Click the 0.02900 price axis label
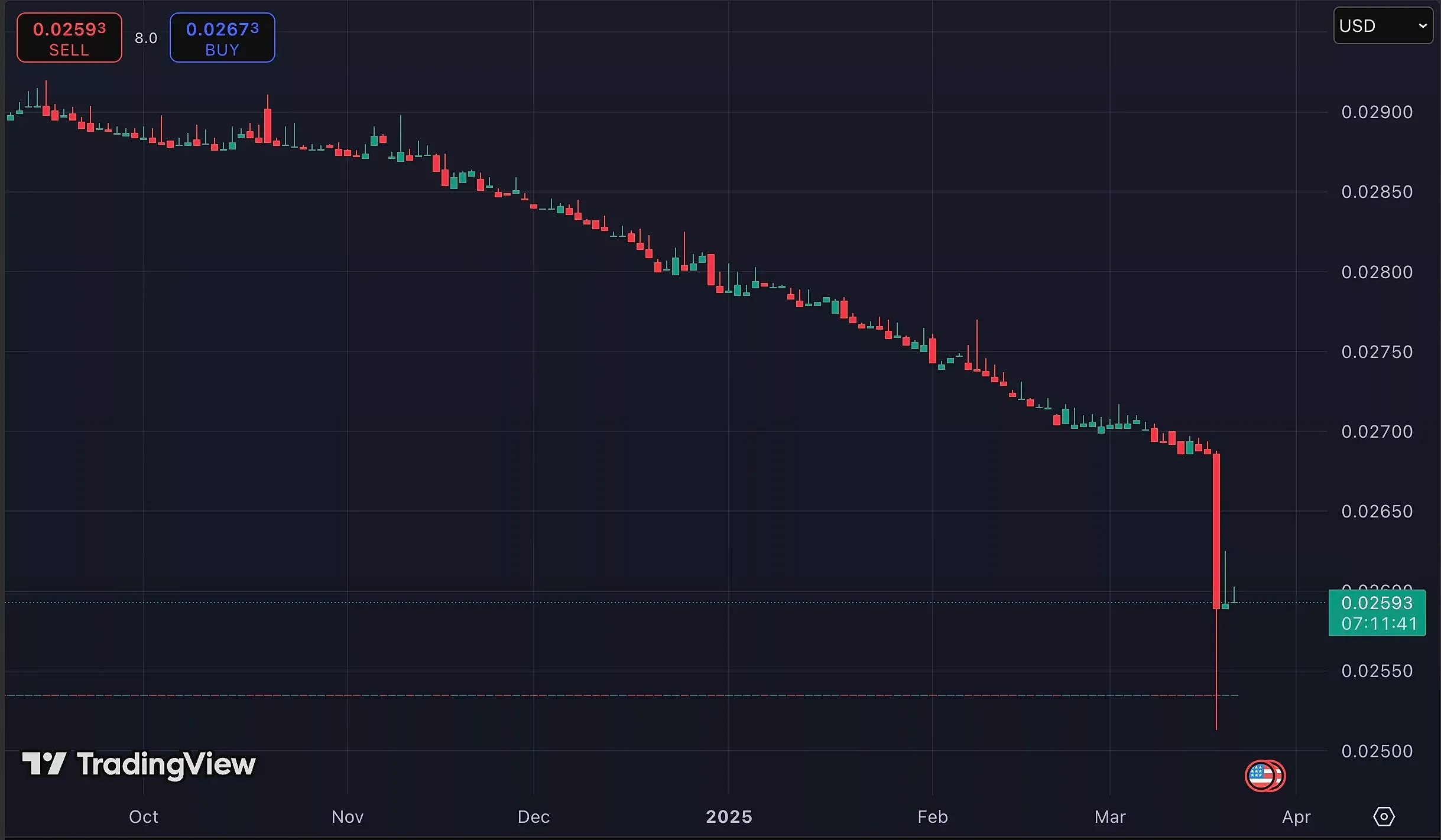The width and height of the screenshot is (1441, 840). [x=1377, y=112]
